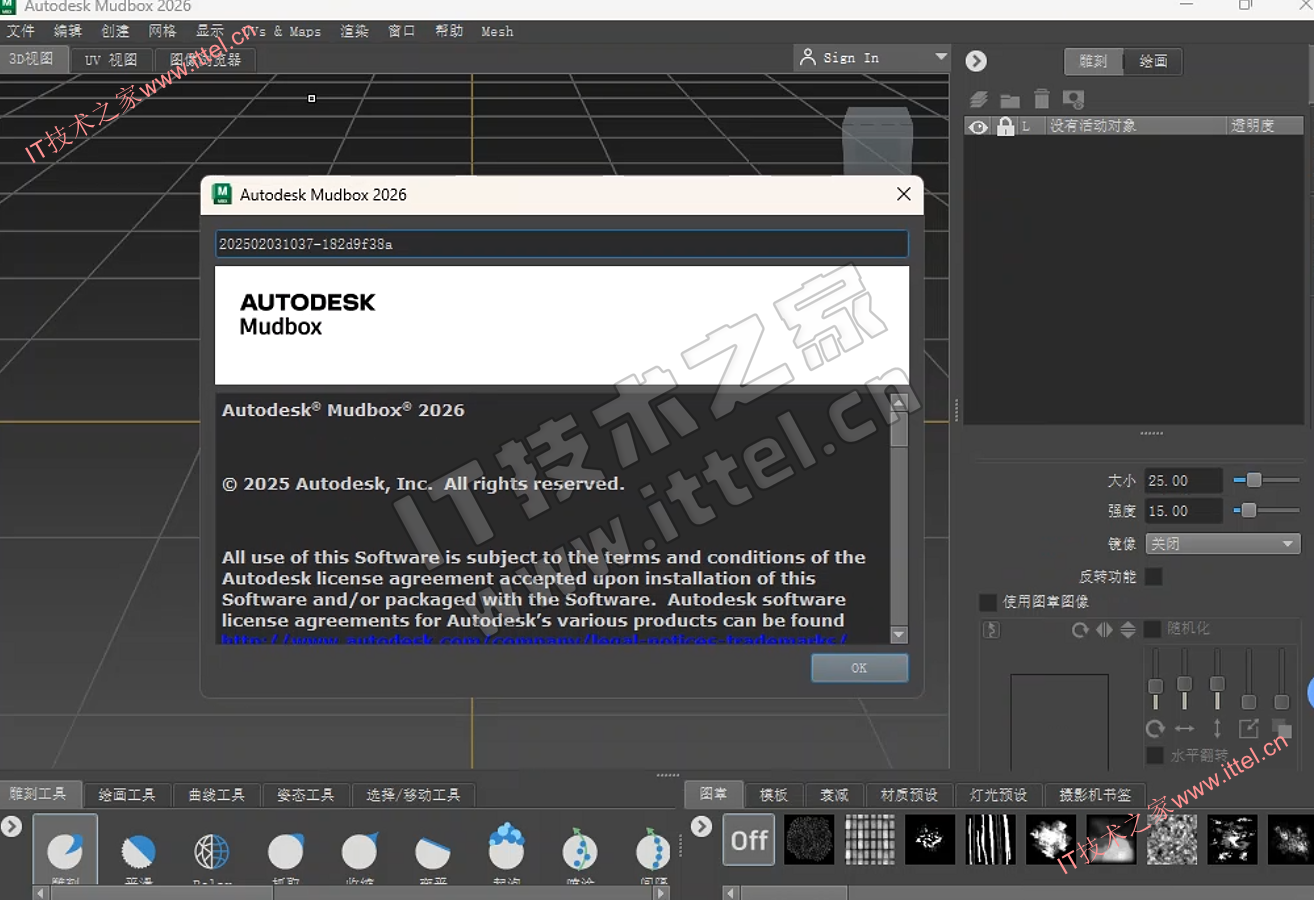Click the stamp flip-vertical triangles icon
Image resolution: width=1314 pixels, height=900 pixels.
(1128, 630)
